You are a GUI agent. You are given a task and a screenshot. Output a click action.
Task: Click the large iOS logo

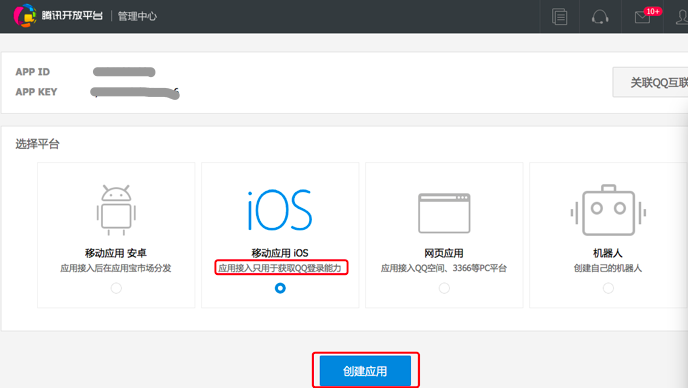click(x=280, y=210)
